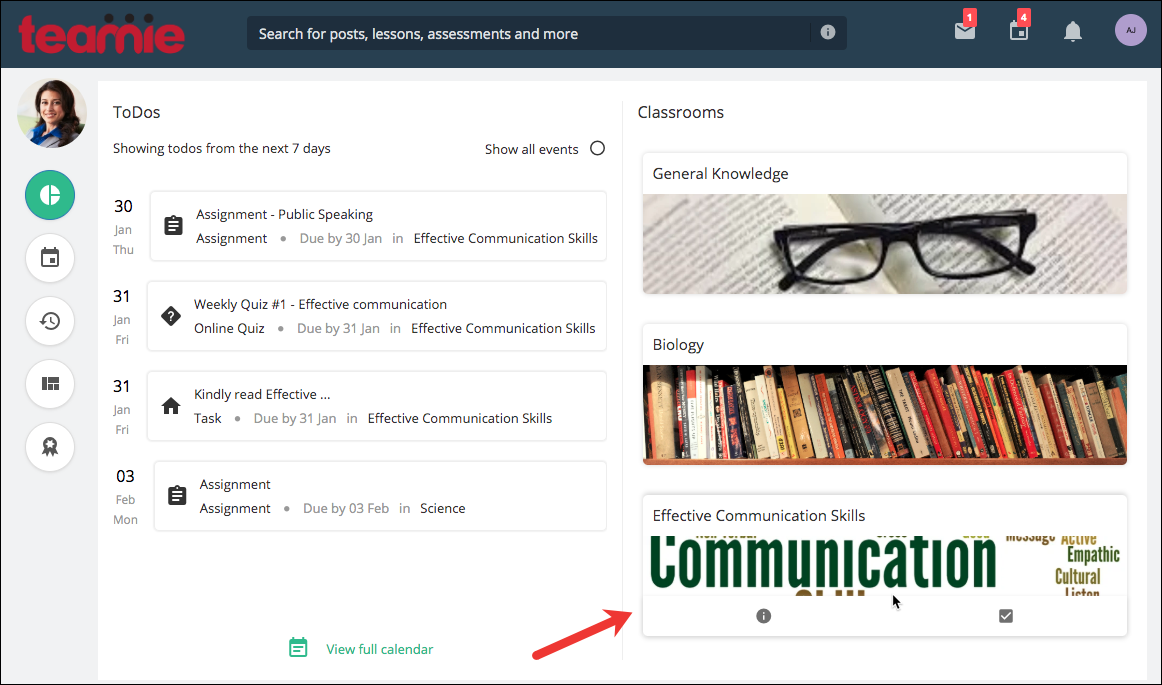The height and width of the screenshot is (685, 1162).
Task: Open Effective Communication Skills link in Public Speaking row
Action: click(x=505, y=238)
